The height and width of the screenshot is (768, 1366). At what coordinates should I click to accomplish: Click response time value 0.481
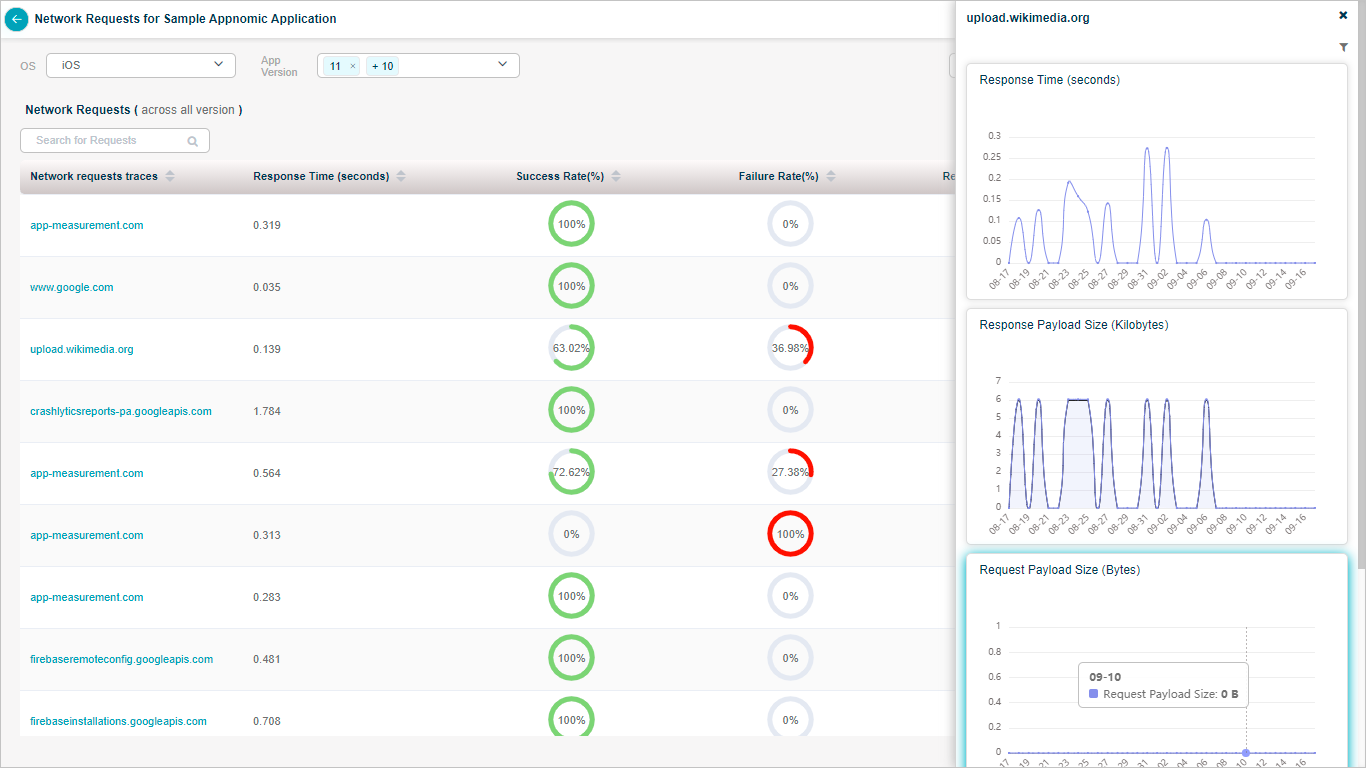(x=267, y=659)
